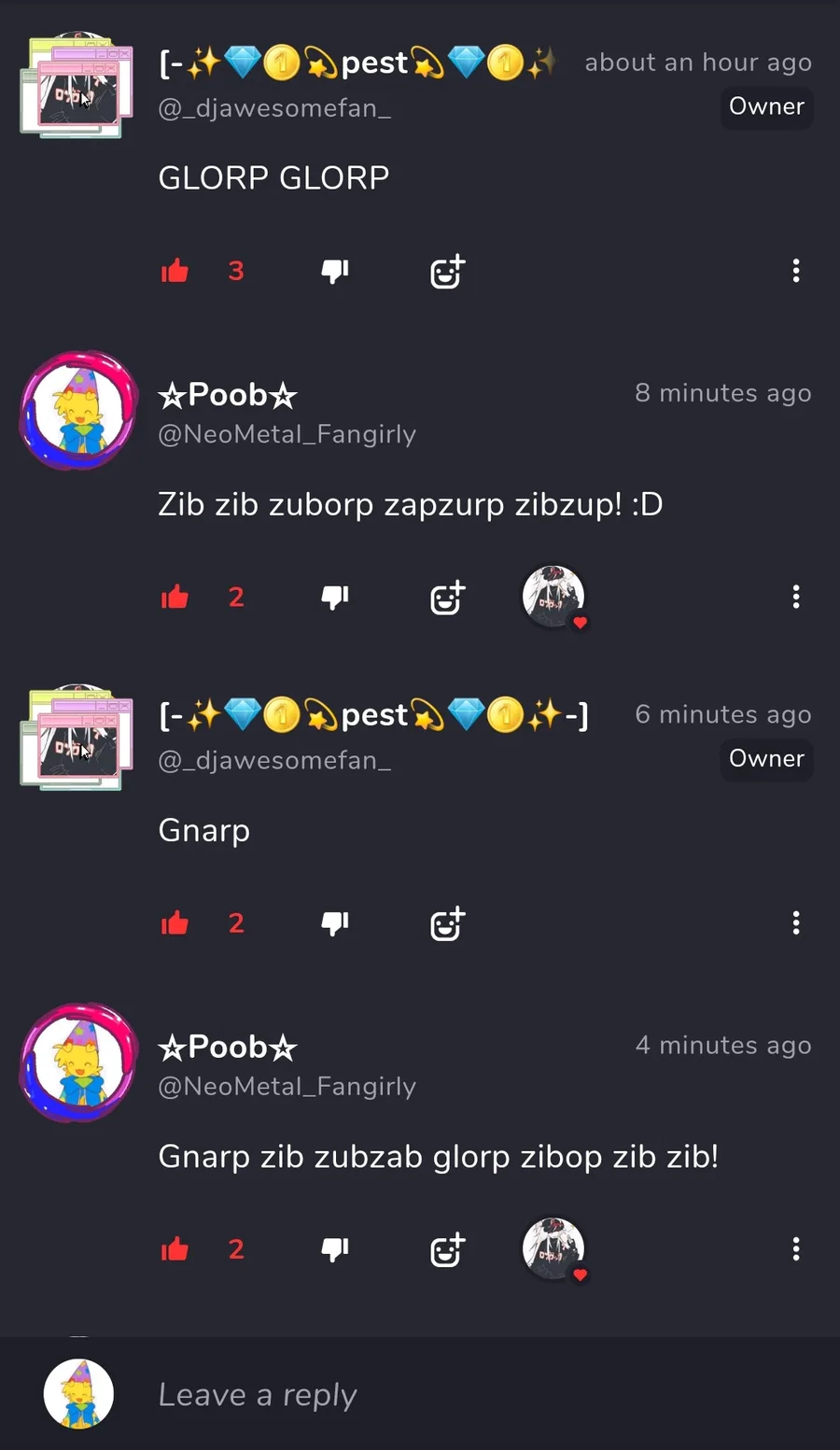Like the "Zib zib zuborp" comment
This screenshot has width=840, height=1450.
tap(175, 598)
